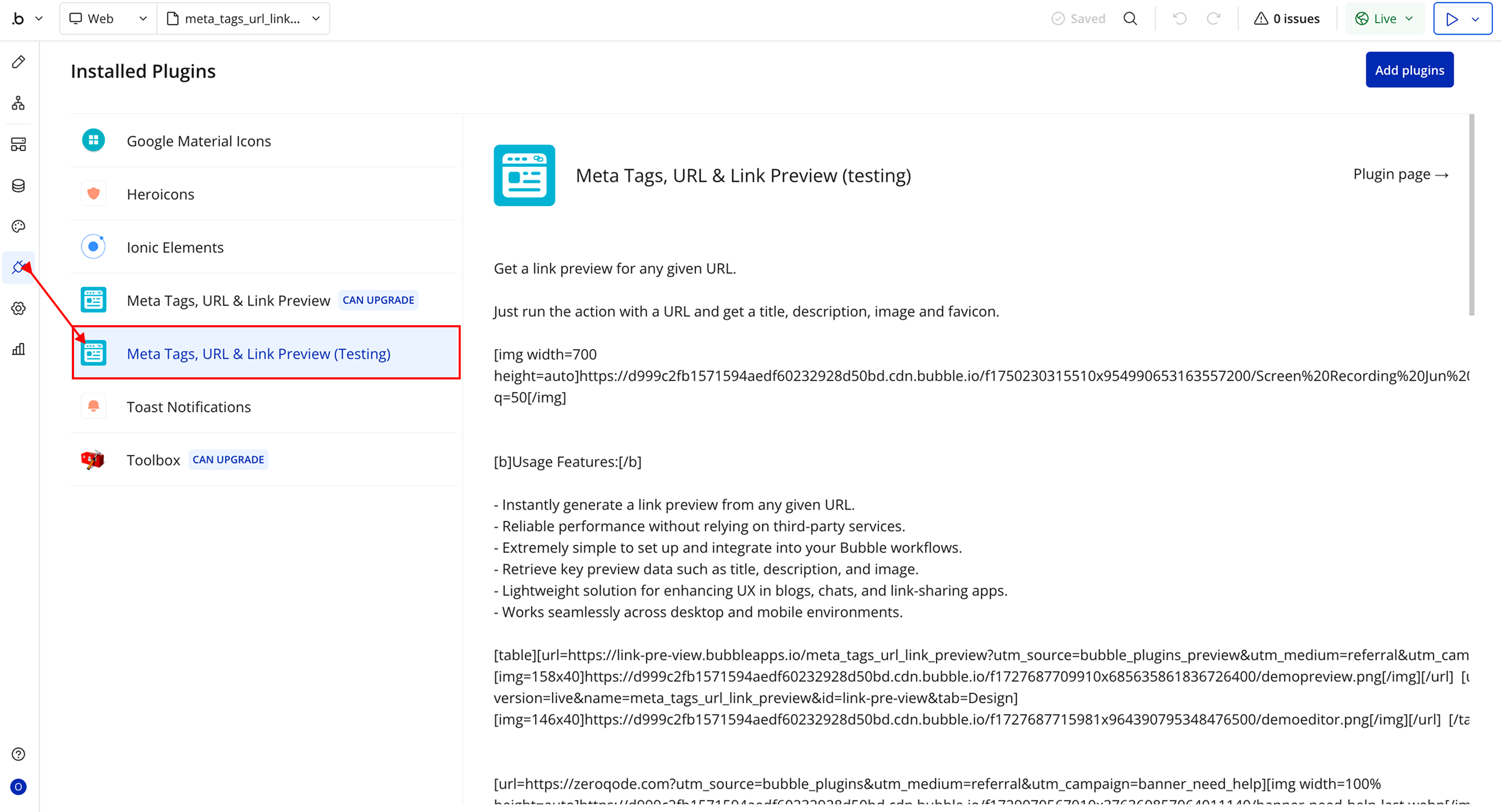Select Google Material Icons plugin

[199, 141]
